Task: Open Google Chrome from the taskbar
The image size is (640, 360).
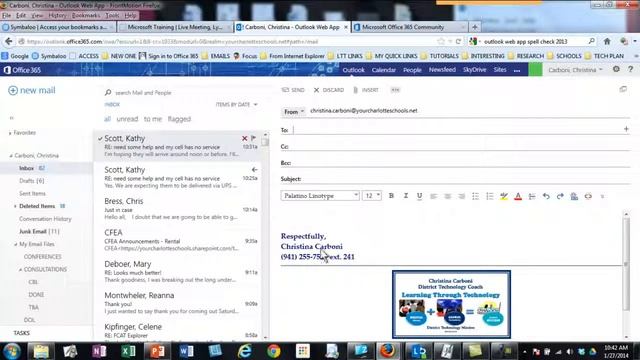Action: pos(273,351)
